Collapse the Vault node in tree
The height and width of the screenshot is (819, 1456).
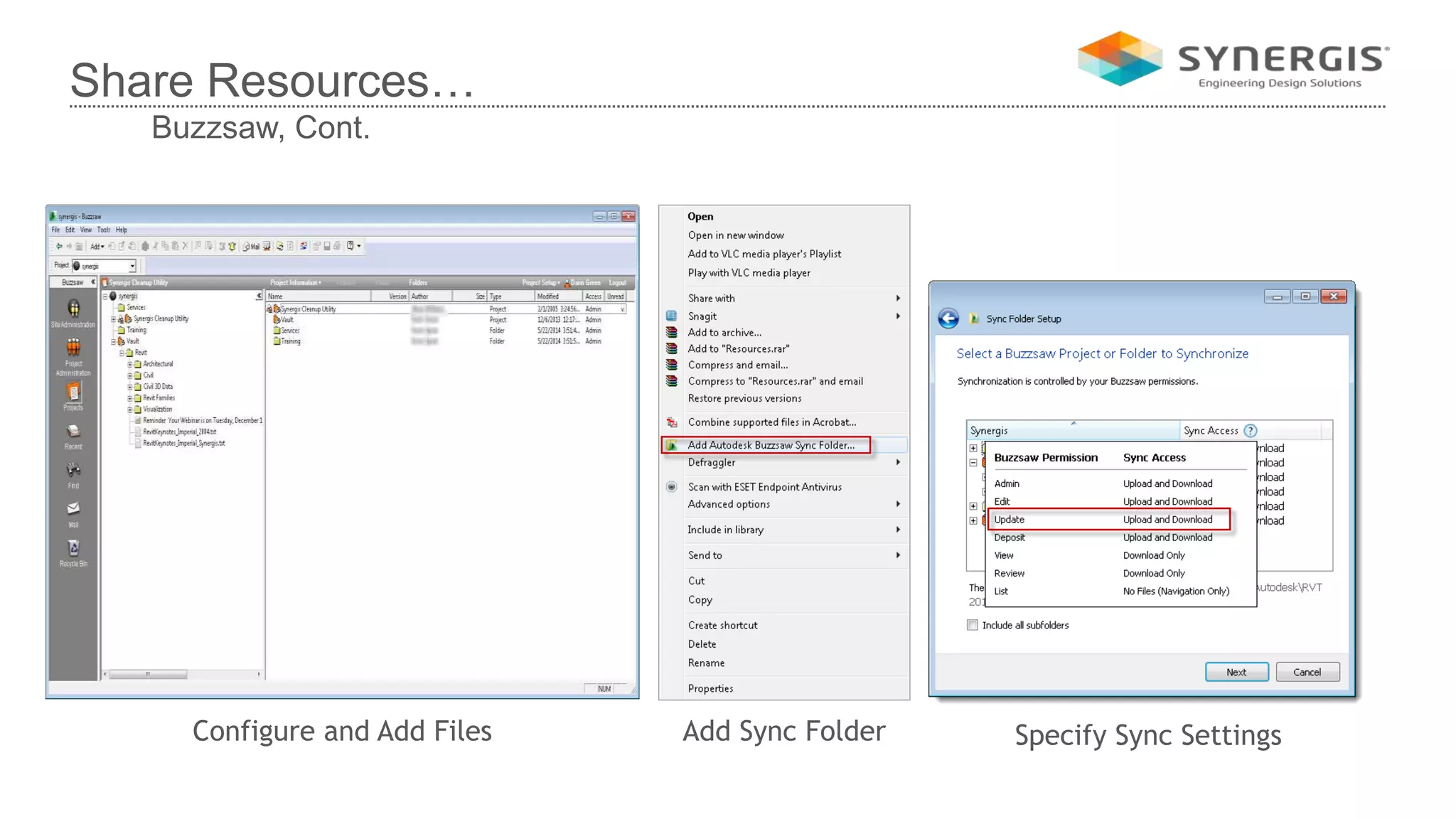pyautogui.click(x=113, y=341)
